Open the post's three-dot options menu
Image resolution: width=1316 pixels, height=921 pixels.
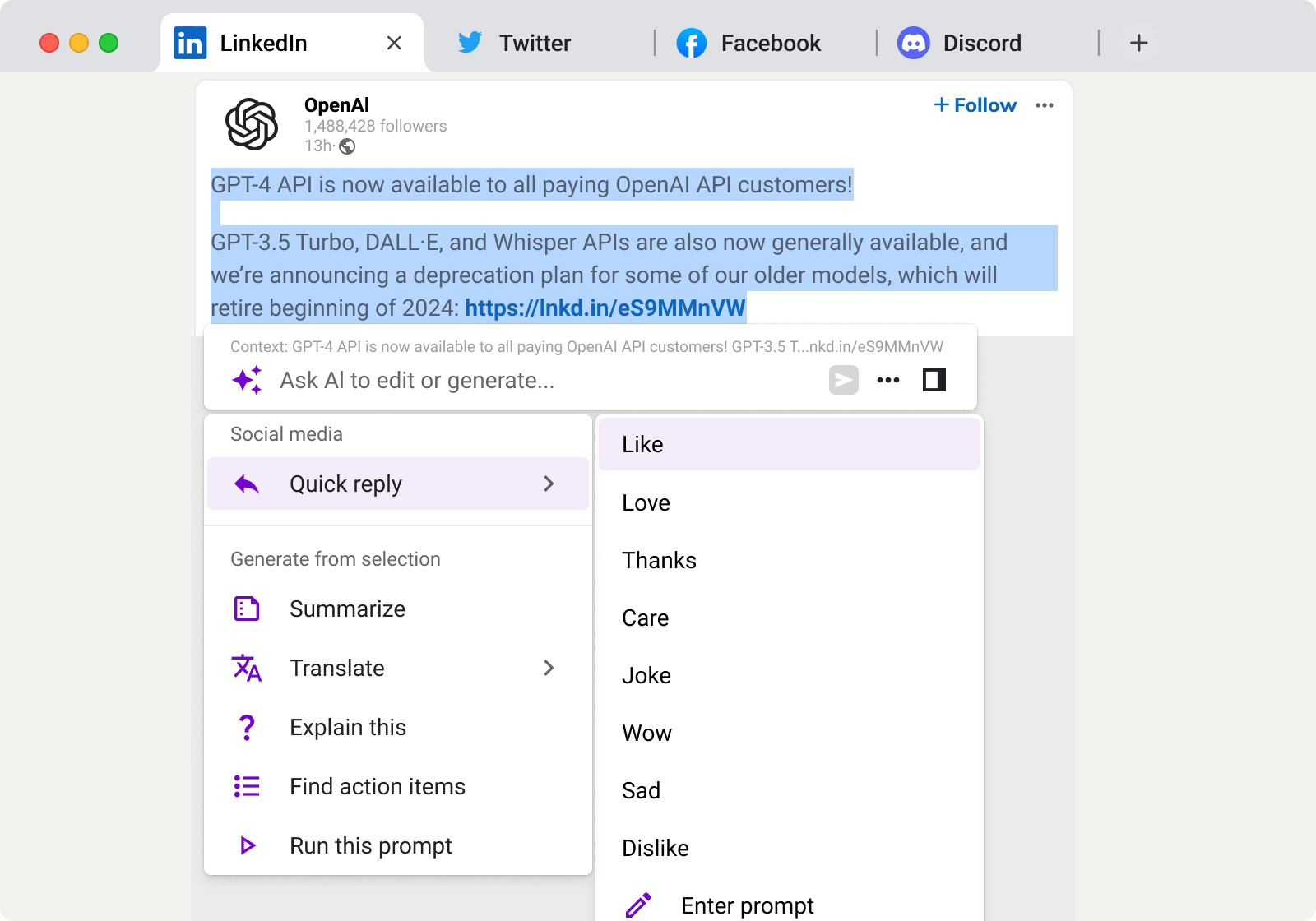[x=1045, y=105]
